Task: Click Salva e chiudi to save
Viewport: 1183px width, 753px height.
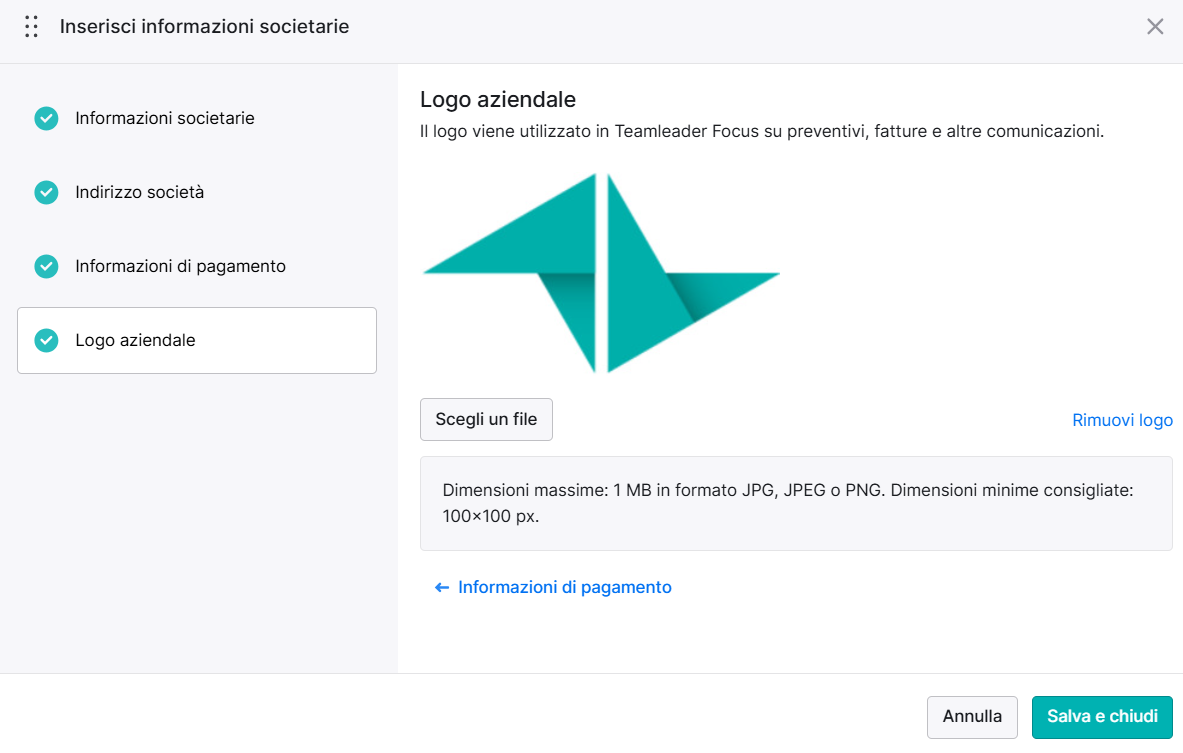Action: [x=1102, y=717]
